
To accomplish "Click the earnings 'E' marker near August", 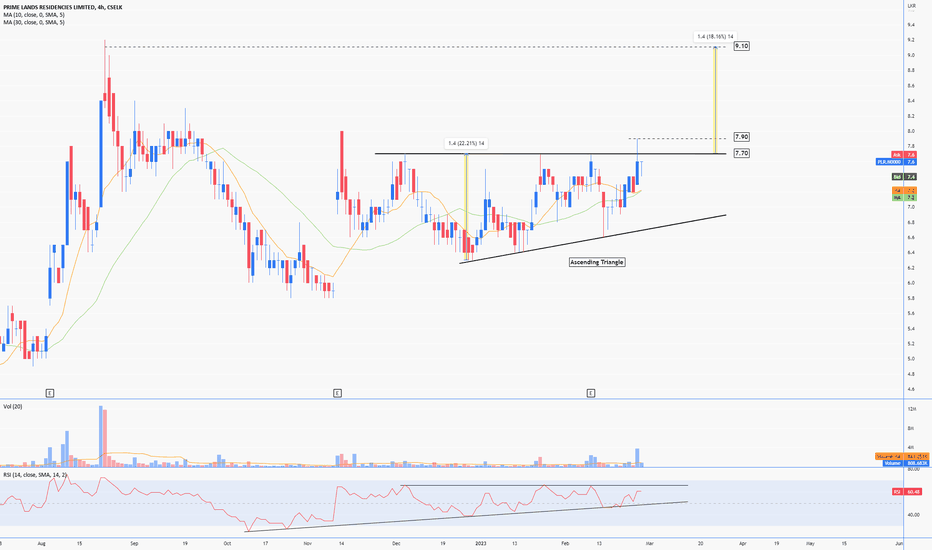I will pyautogui.click(x=50, y=393).
